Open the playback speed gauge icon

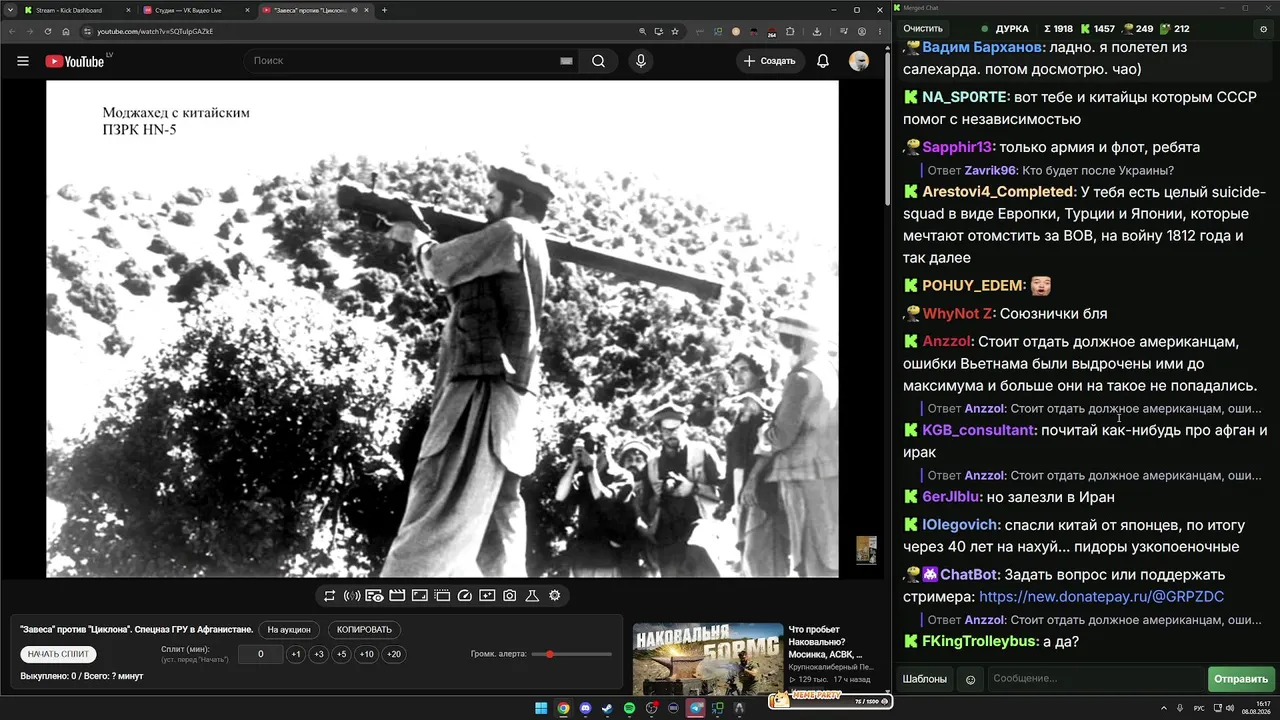pyautogui.click(x=464, y=596)
